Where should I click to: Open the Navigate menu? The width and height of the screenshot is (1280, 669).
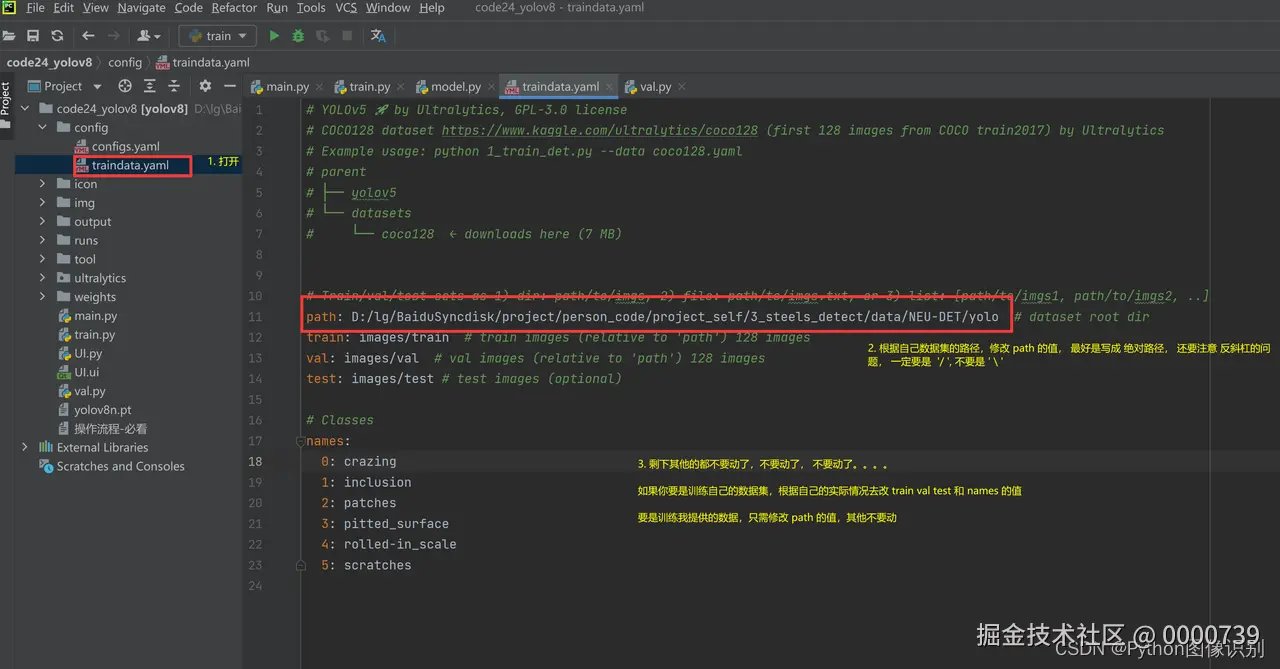click(142, 8)
